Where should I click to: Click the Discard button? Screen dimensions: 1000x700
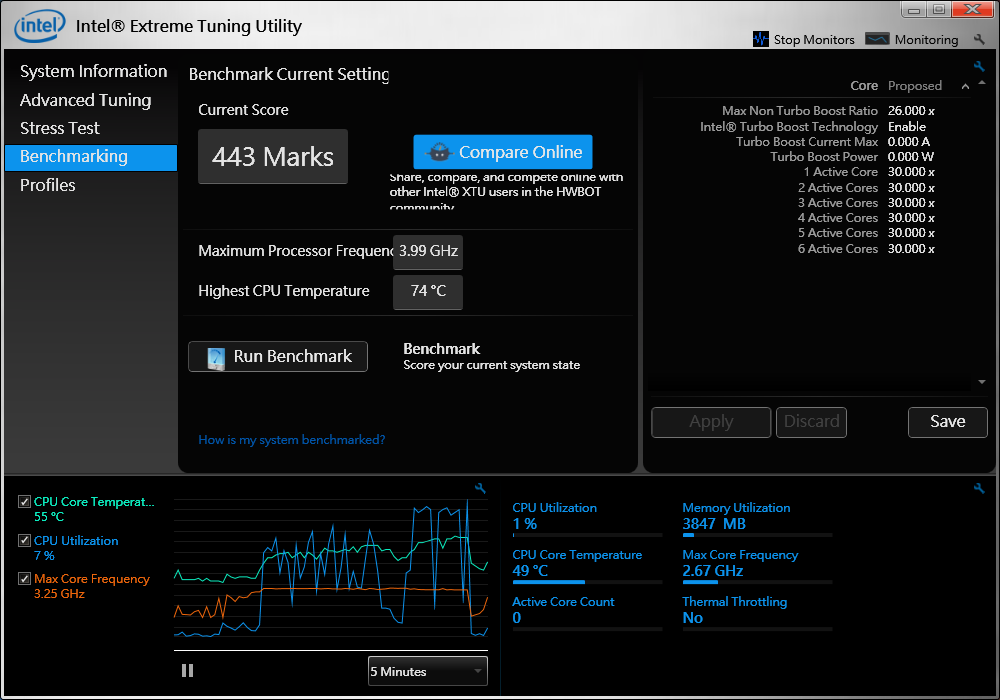[811, 422]
